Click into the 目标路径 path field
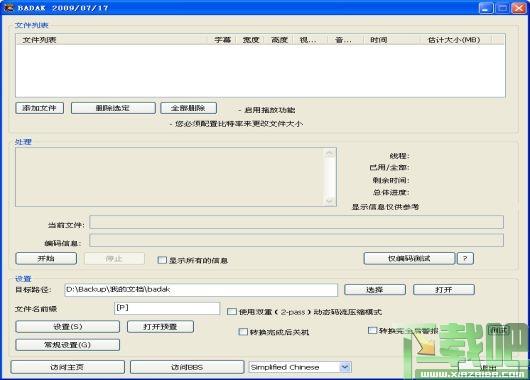 click(x=201, y=290)
